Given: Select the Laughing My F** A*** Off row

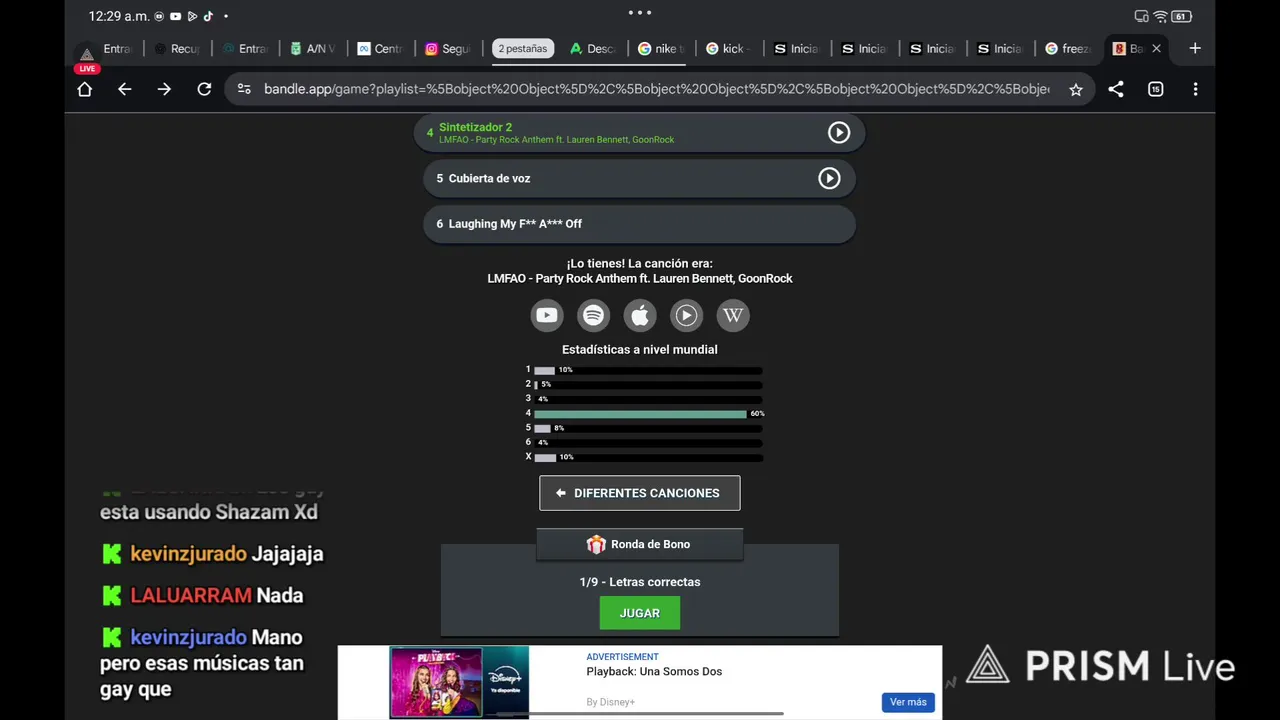Looking at the screenshot, I should [639, 224].
